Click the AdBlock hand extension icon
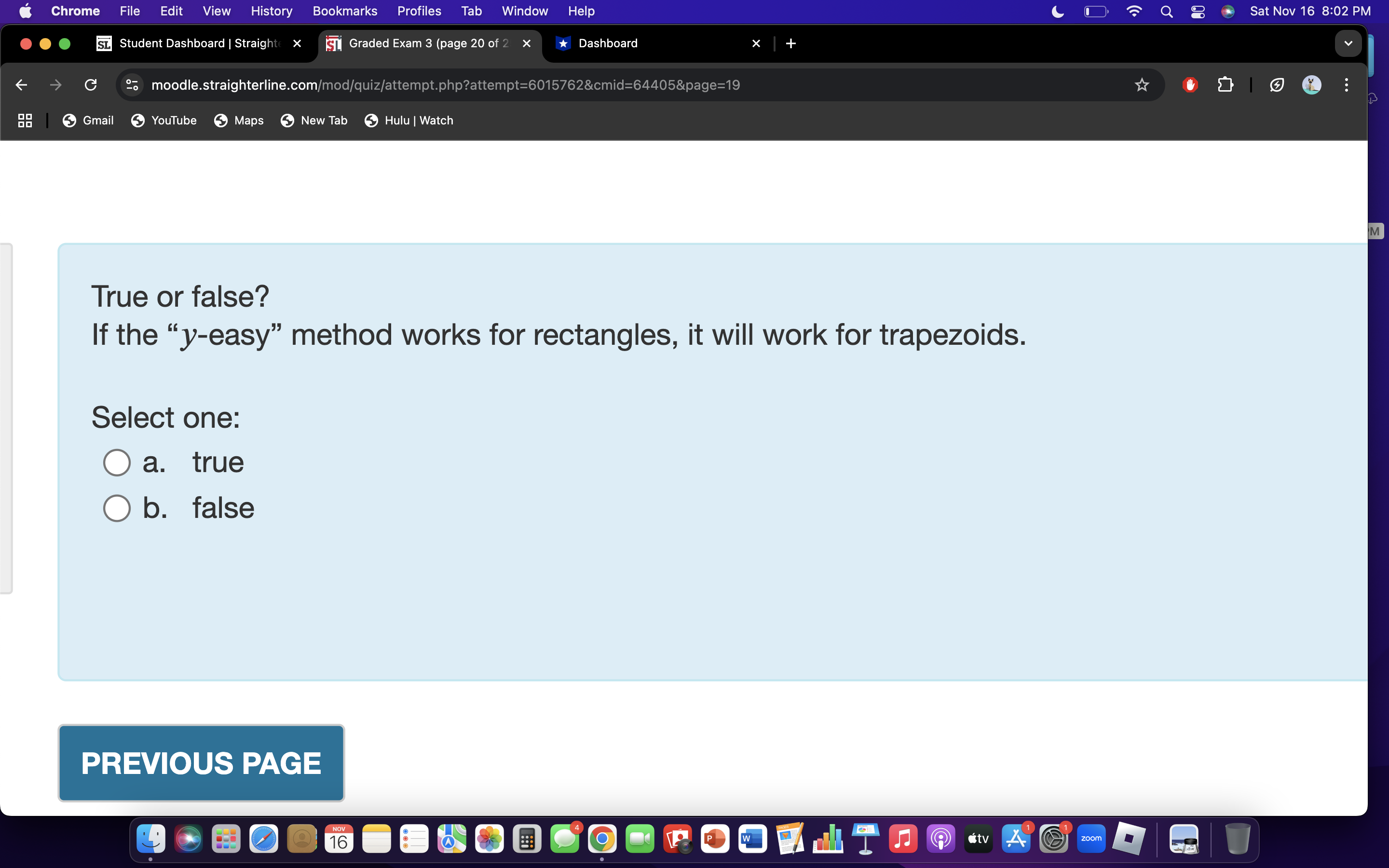This screenshot has height=868, width=1389. 1189,84
